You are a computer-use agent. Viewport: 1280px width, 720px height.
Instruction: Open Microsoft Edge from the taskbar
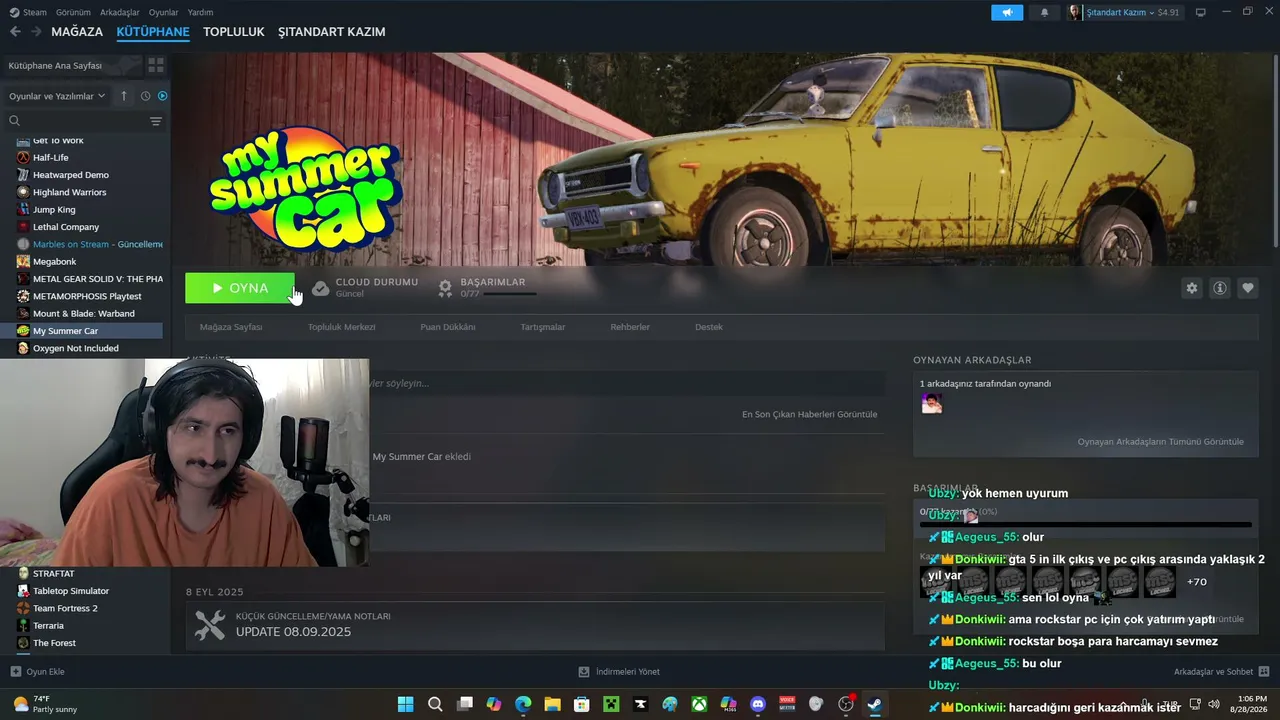point(523,704)
